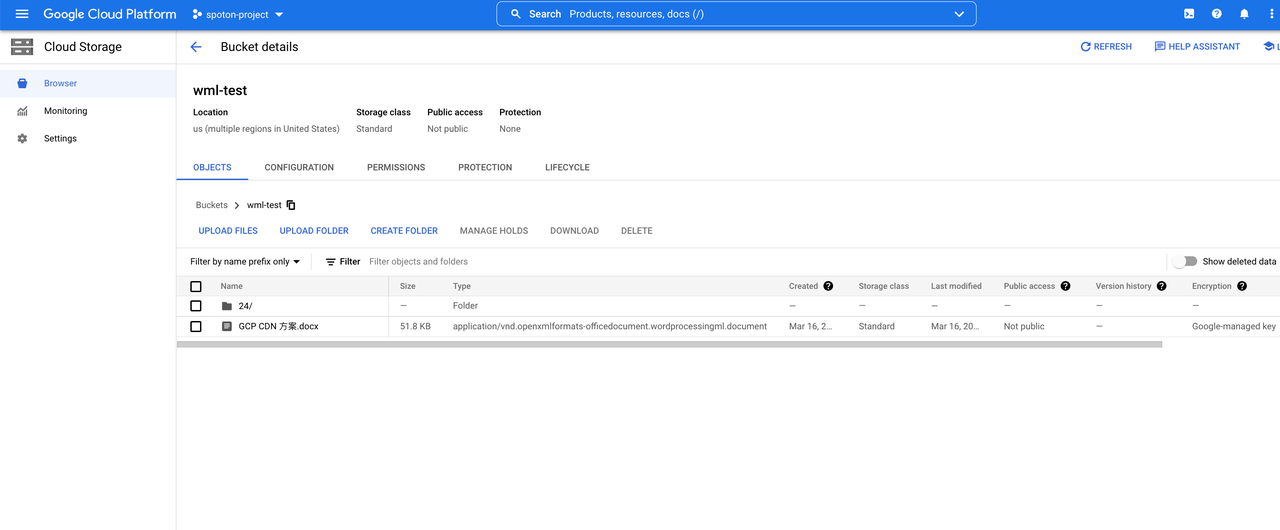Enable Show deleted data switch
The width and height of the screenshot is (1280, 530).
coord(1185,262)
